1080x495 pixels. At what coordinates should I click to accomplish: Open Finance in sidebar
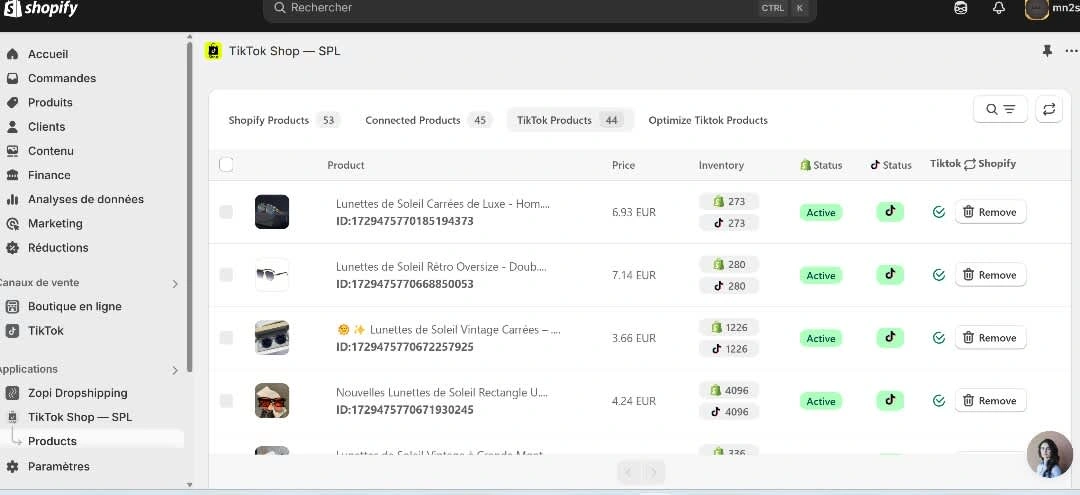tap(49, 175)
